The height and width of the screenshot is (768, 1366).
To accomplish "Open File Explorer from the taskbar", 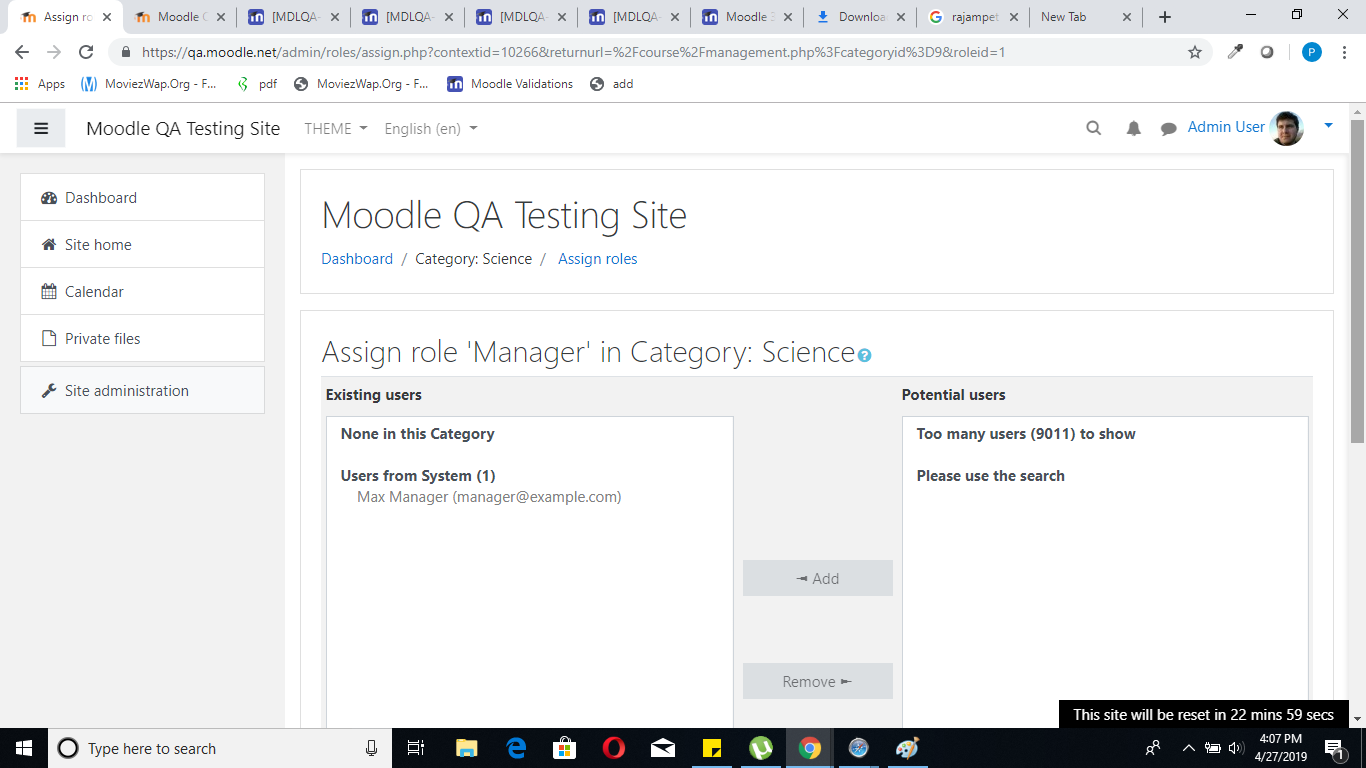I will tap(466, 748).
